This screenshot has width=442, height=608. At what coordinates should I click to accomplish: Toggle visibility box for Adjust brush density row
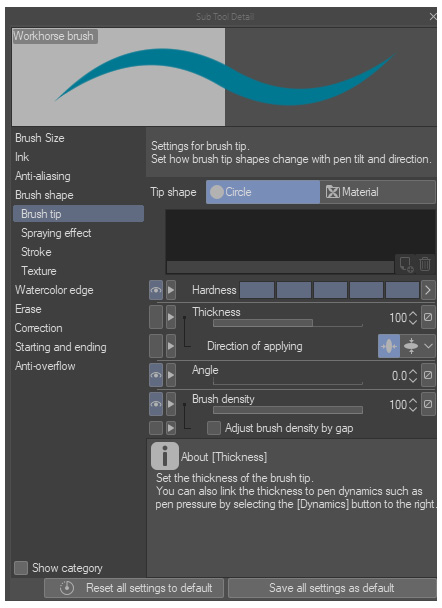156,428
